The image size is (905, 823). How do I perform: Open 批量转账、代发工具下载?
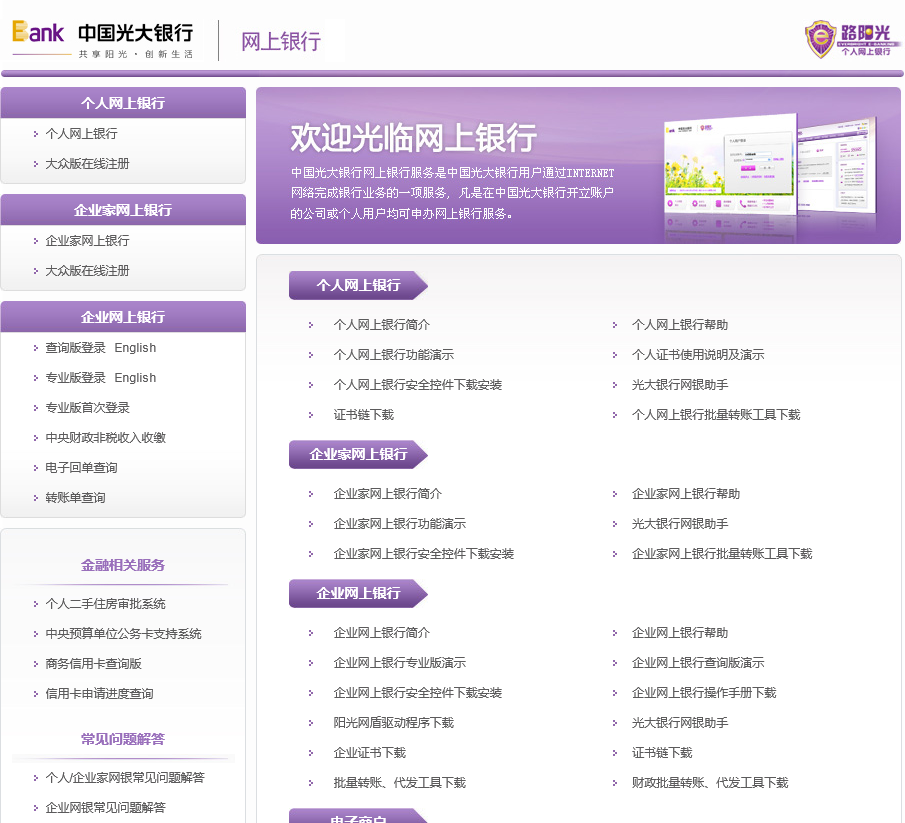pos(399,783)
